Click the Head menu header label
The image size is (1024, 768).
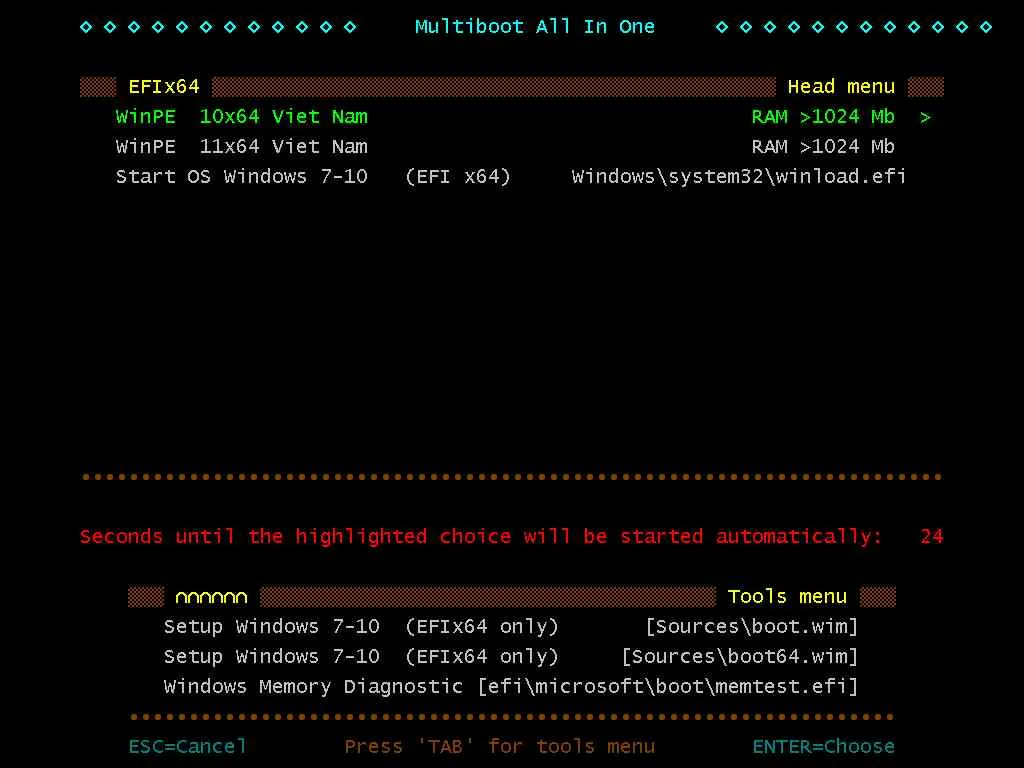(x=841, y=87)
